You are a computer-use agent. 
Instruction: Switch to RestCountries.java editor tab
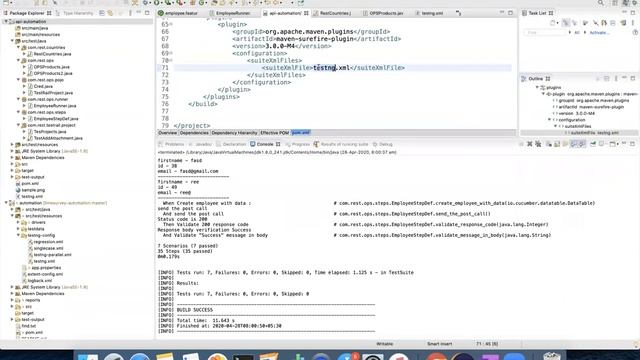332,13
